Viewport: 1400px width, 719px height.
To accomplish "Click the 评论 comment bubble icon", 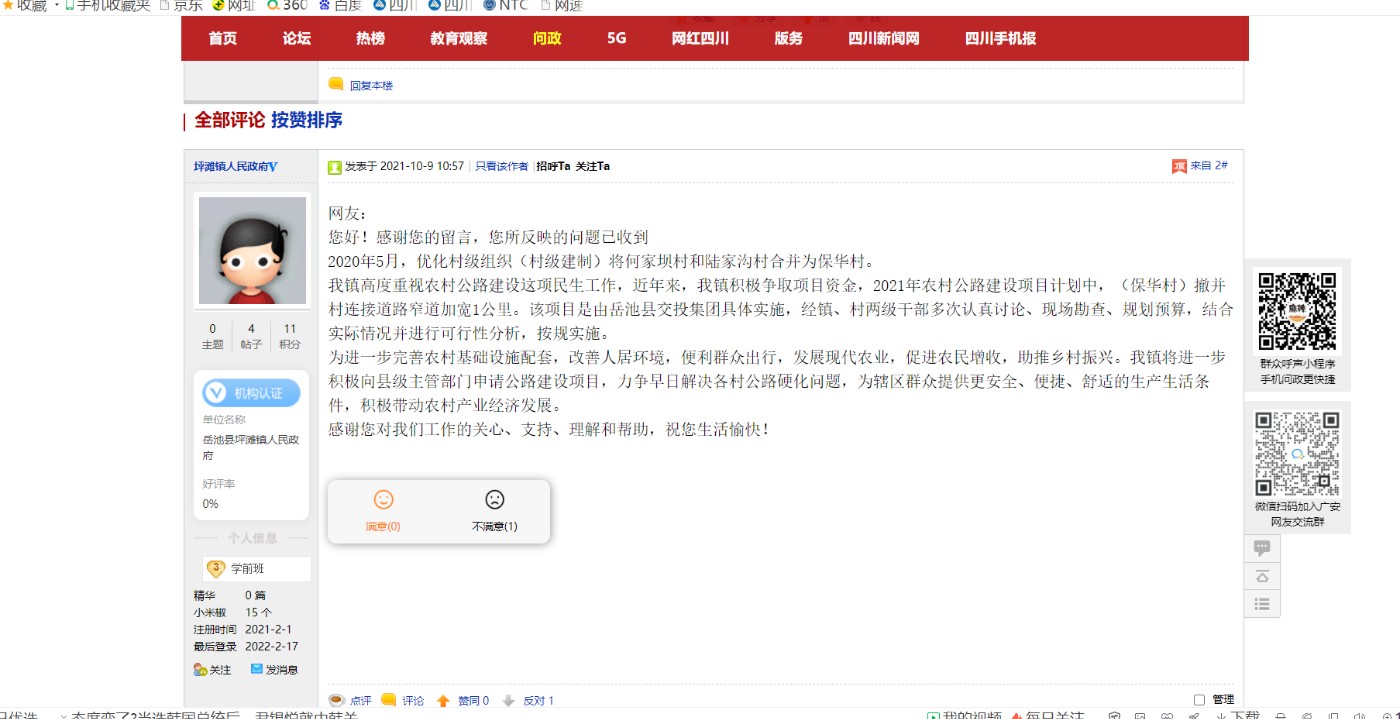I will (x=389, y=700).
